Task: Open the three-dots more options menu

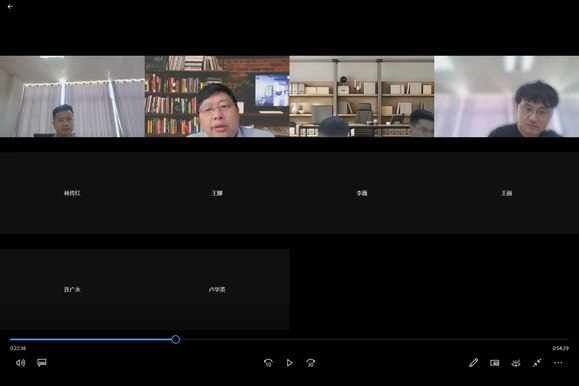Action: 558,363
